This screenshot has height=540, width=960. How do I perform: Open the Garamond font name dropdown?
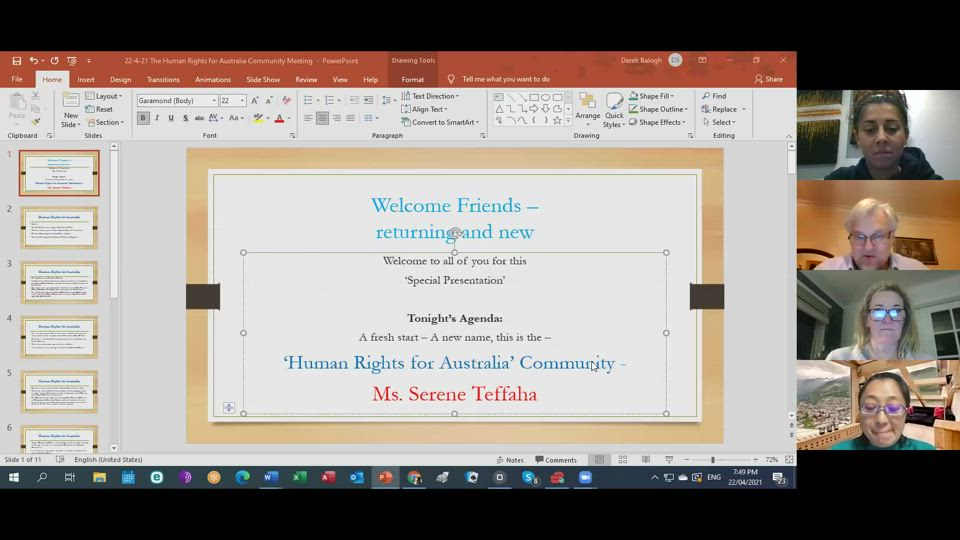[214, 101]
